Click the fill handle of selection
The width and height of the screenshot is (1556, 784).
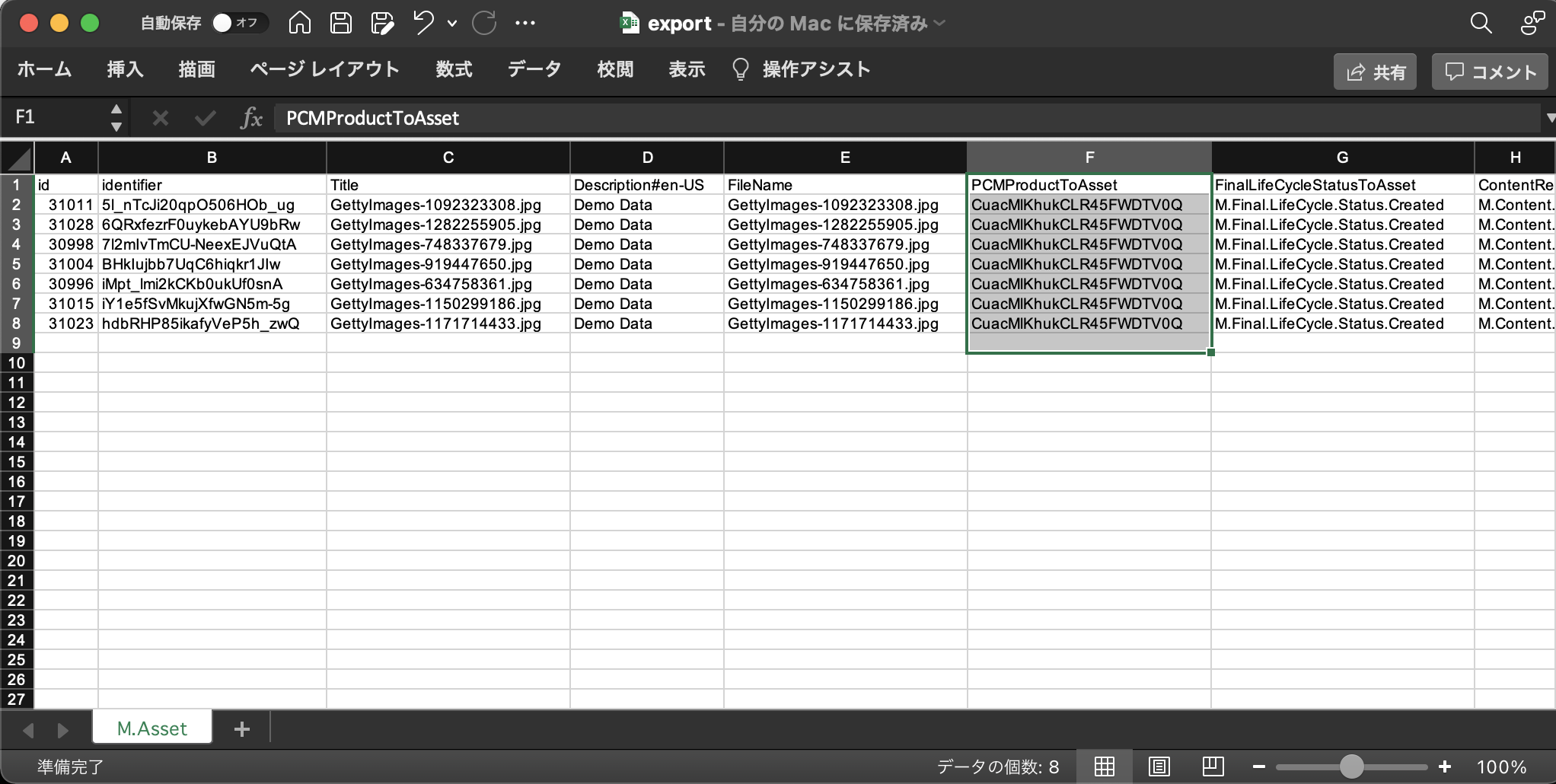coord(1210,352)
